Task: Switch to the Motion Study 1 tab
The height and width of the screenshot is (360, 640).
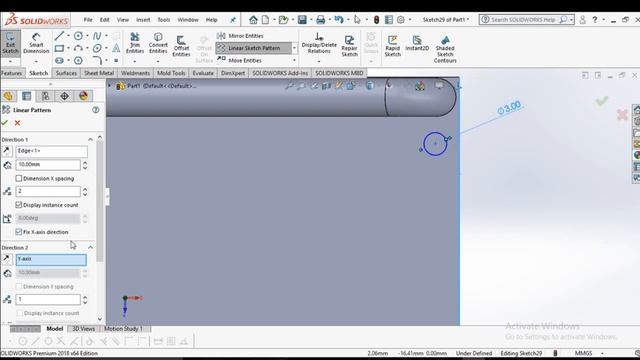Action: pyautogui.click(x=123, y=329)
